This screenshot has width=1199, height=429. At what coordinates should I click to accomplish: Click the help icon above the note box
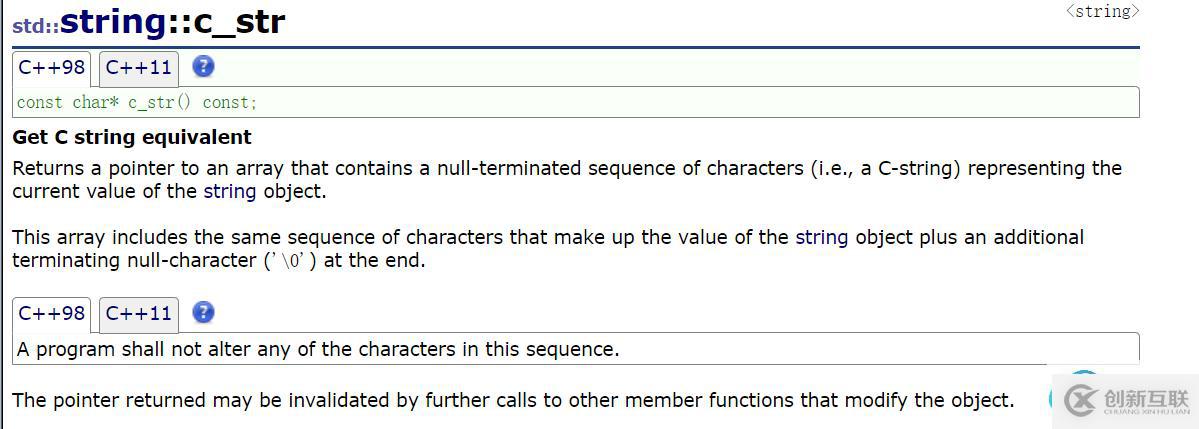click(x=203, y=313)
